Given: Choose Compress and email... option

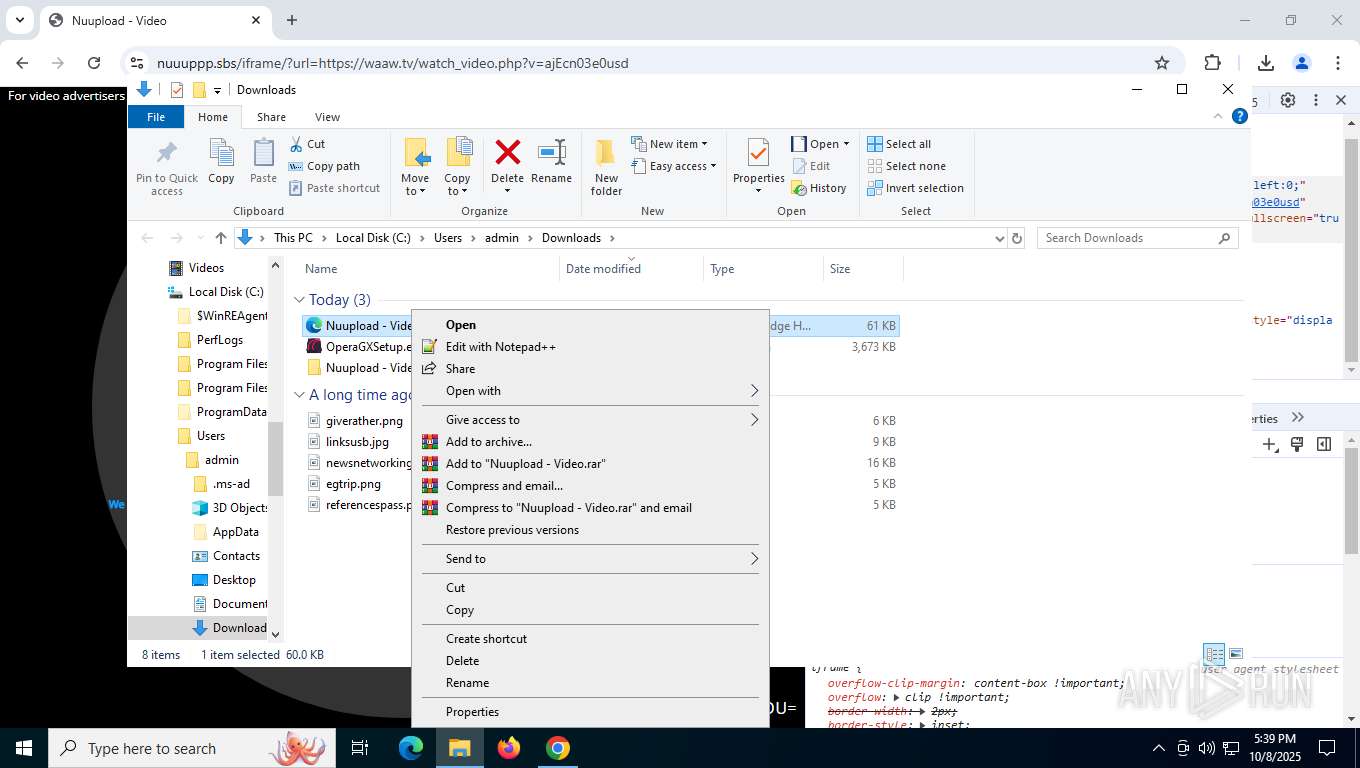Looking at the screenshot, I should tap(590, 486).
